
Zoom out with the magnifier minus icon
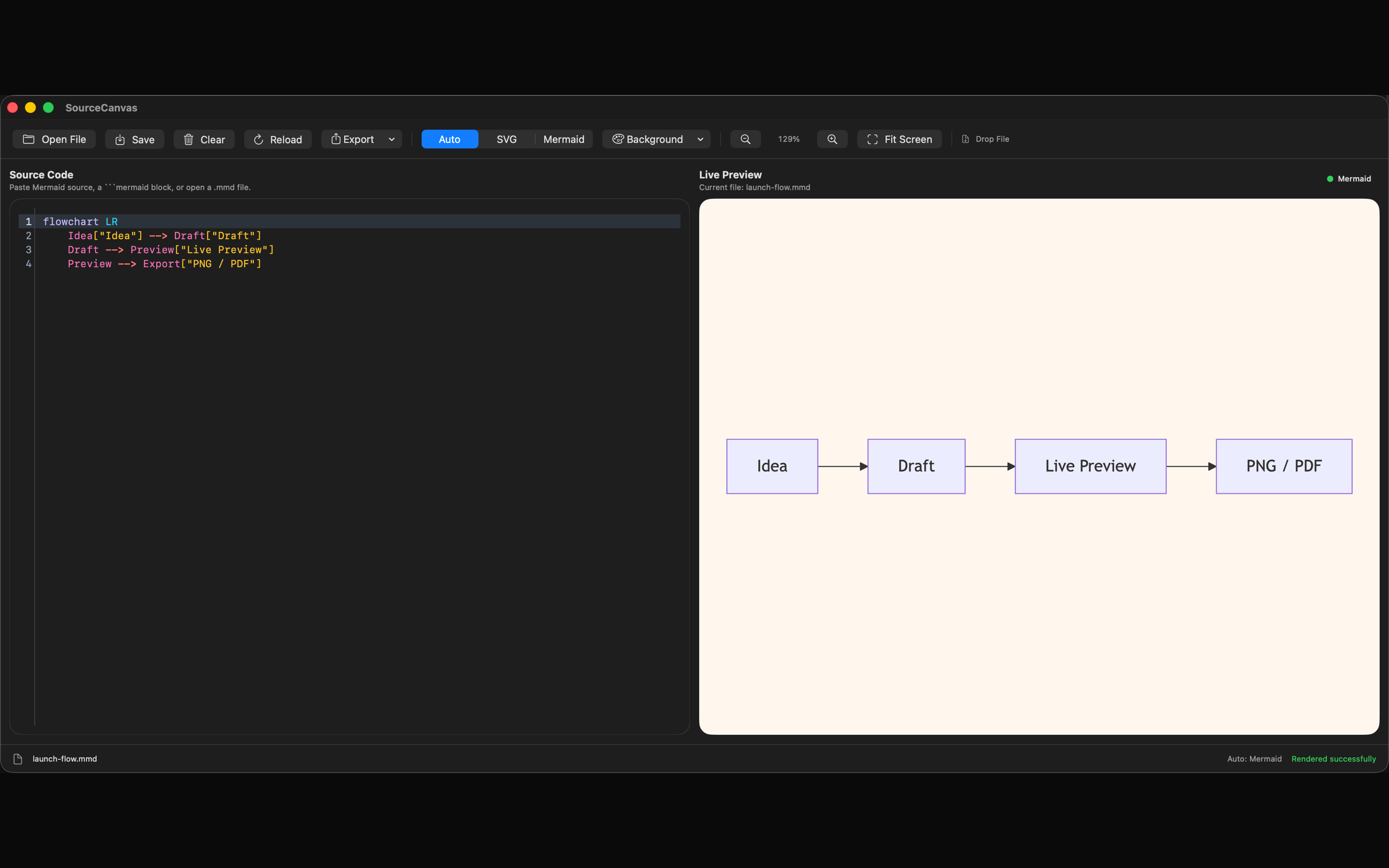pos(745,139)
